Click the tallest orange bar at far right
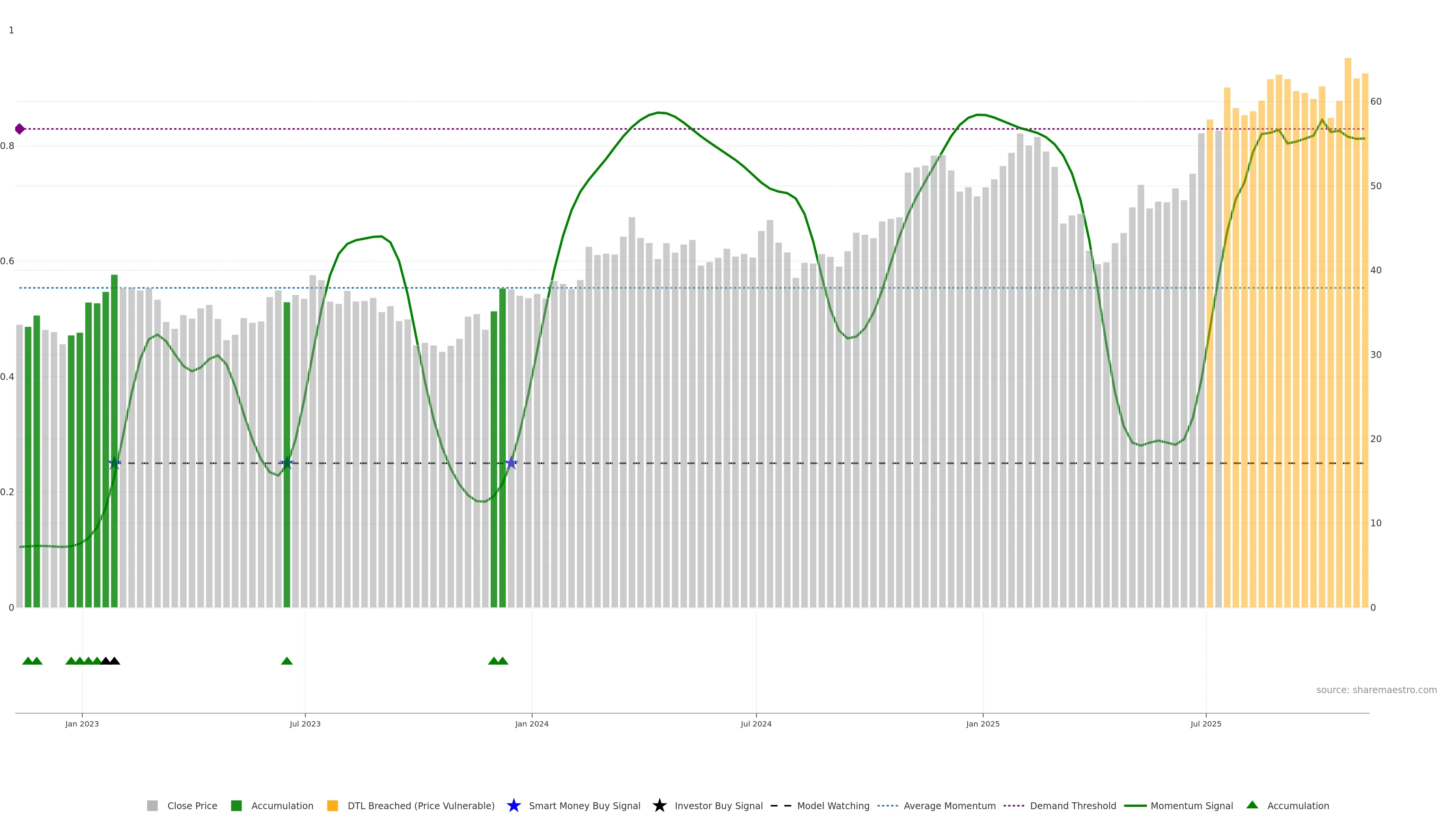 tap(1348, 339)
